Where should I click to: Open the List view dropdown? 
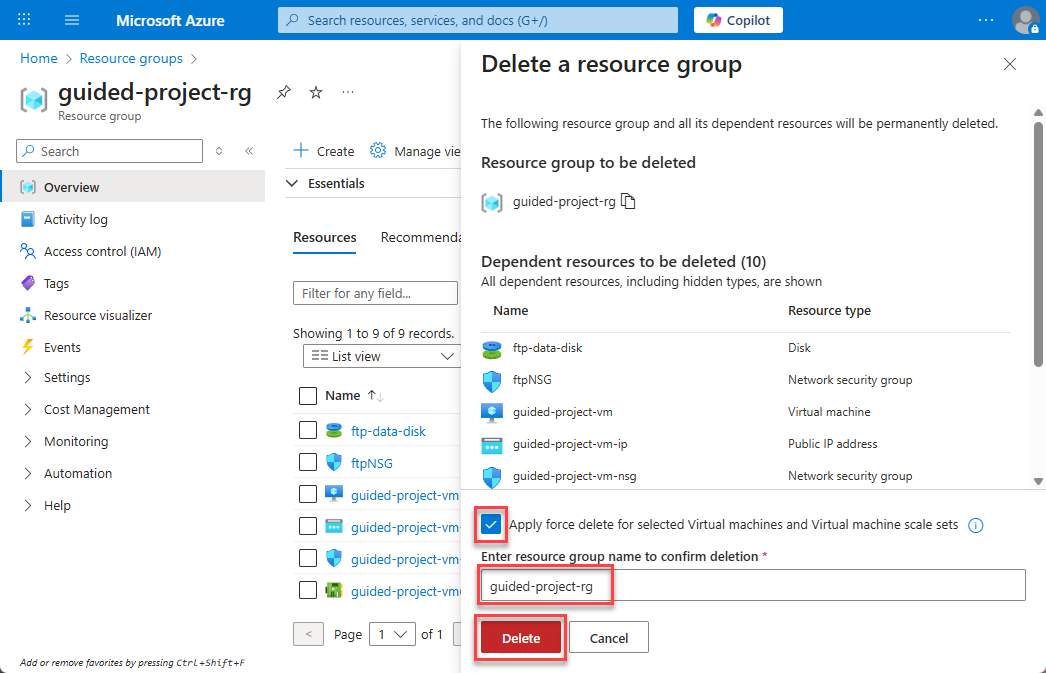(382, 356)
